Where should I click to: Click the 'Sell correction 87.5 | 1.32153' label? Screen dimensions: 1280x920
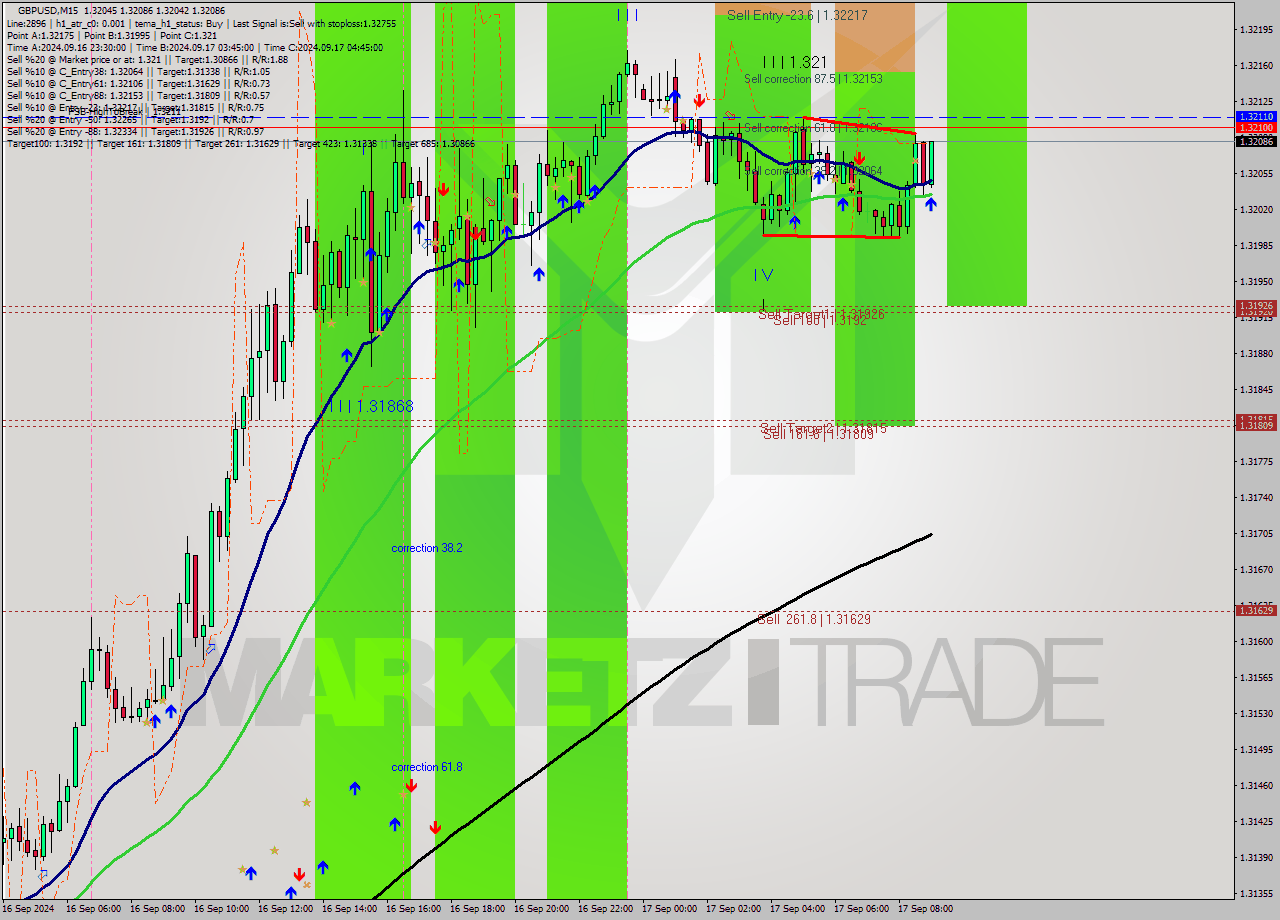813,78
